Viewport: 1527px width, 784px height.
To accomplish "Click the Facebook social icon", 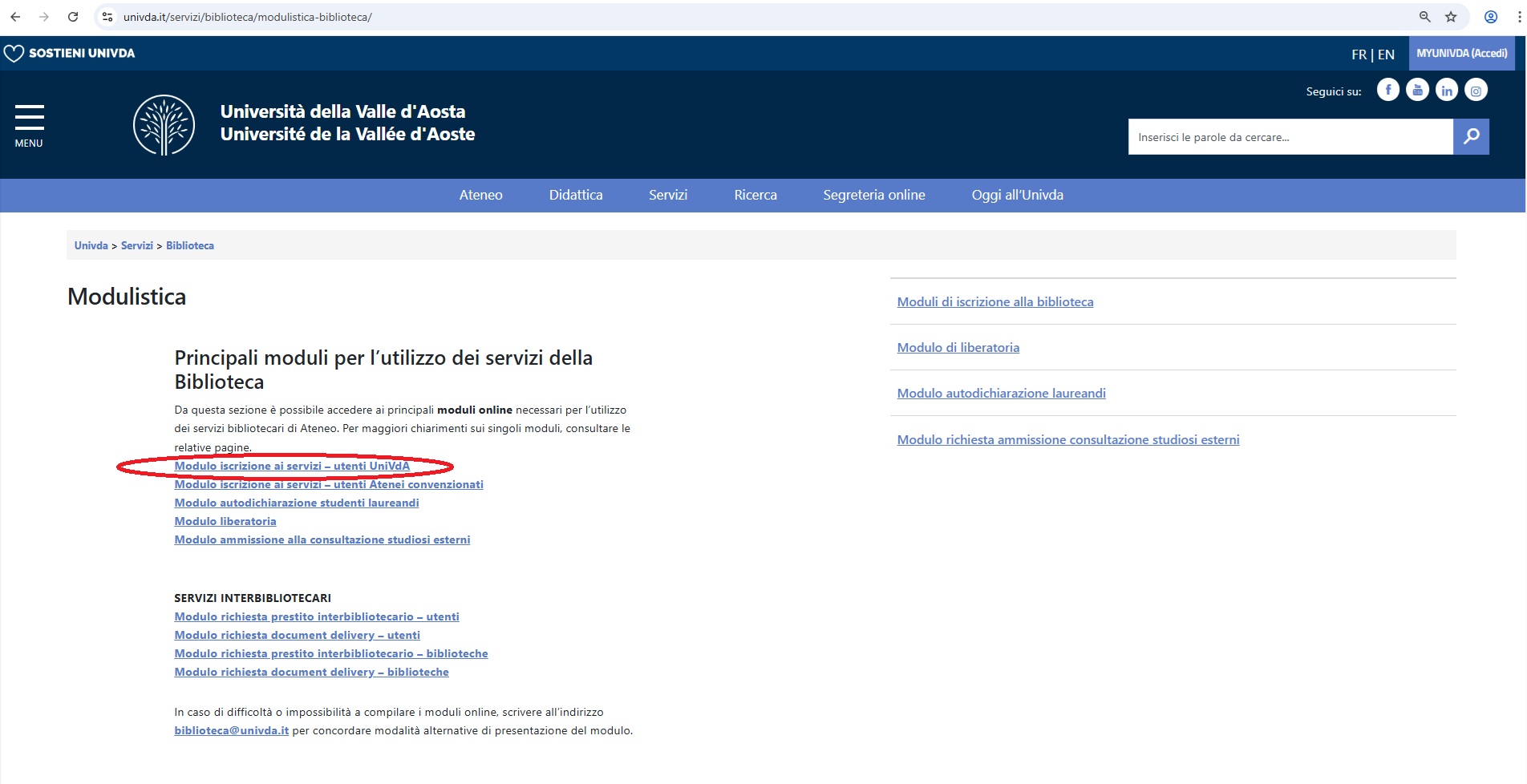I will [x=1387, y=90].
